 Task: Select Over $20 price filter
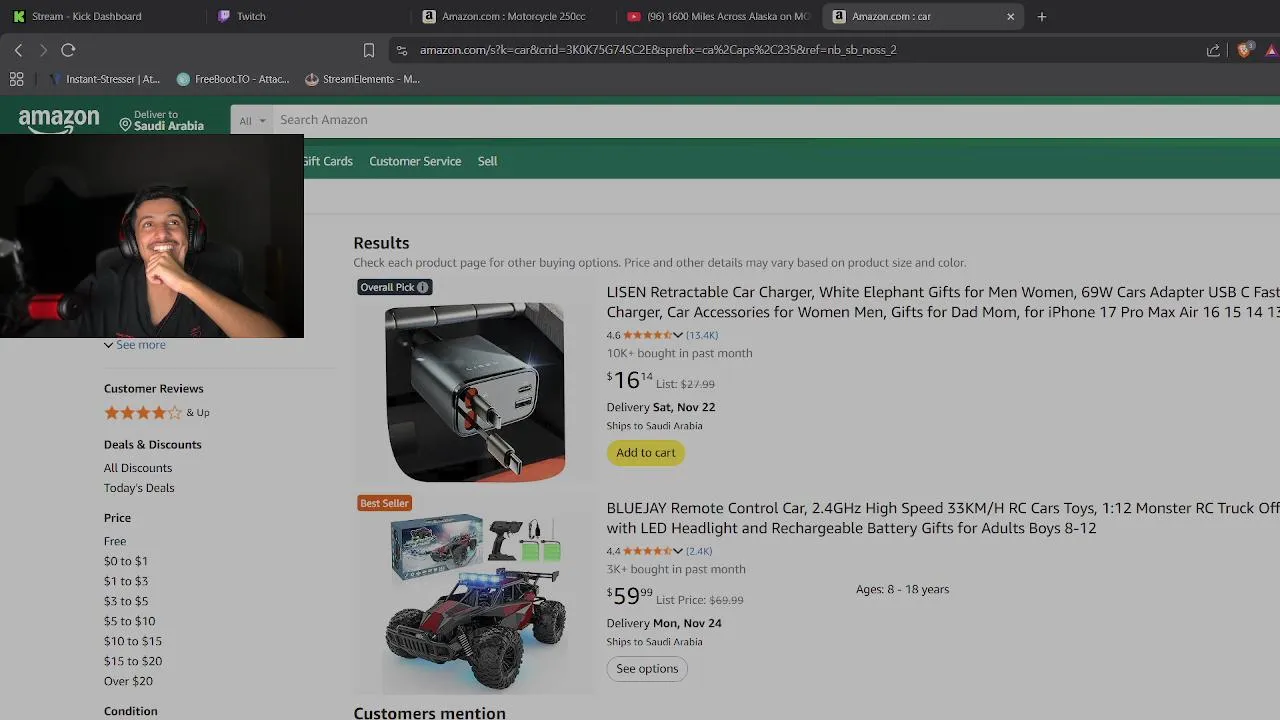pyautogui.click(x=128, y=681)
